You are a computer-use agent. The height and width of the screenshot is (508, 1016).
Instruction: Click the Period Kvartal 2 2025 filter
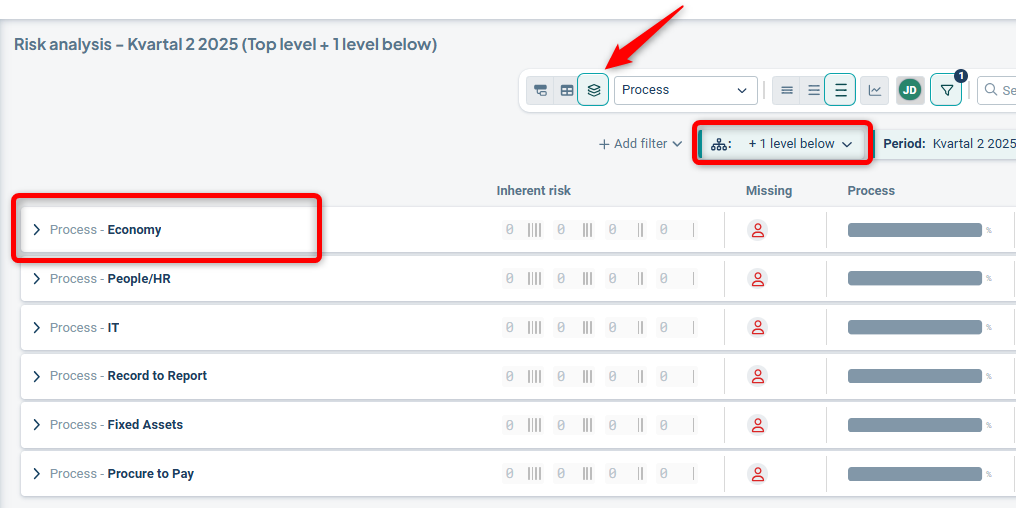948,144
